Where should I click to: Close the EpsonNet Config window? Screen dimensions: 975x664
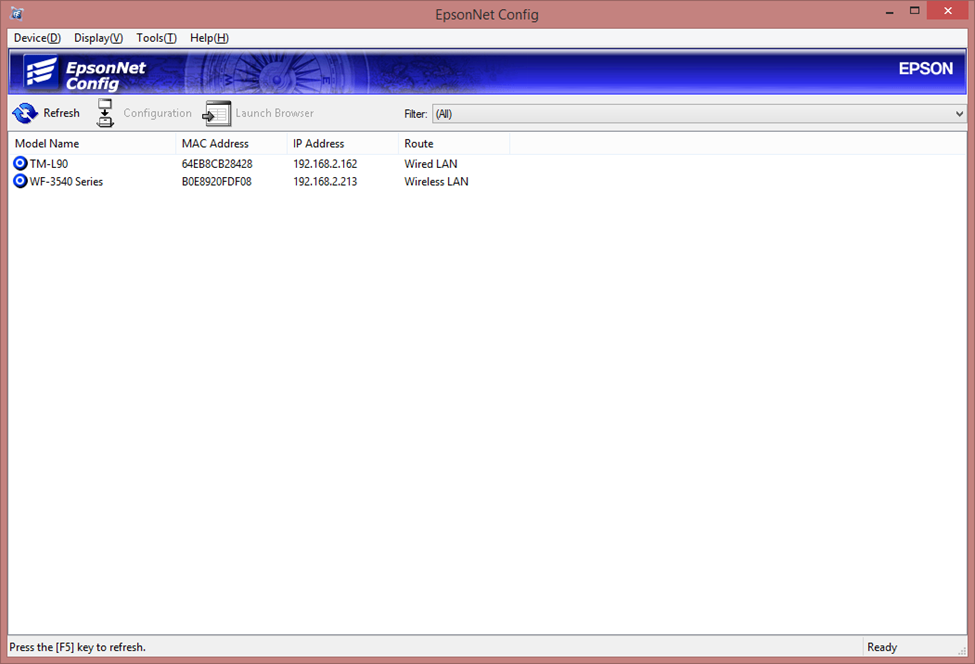pyautogui.click(x=948, y=11)
